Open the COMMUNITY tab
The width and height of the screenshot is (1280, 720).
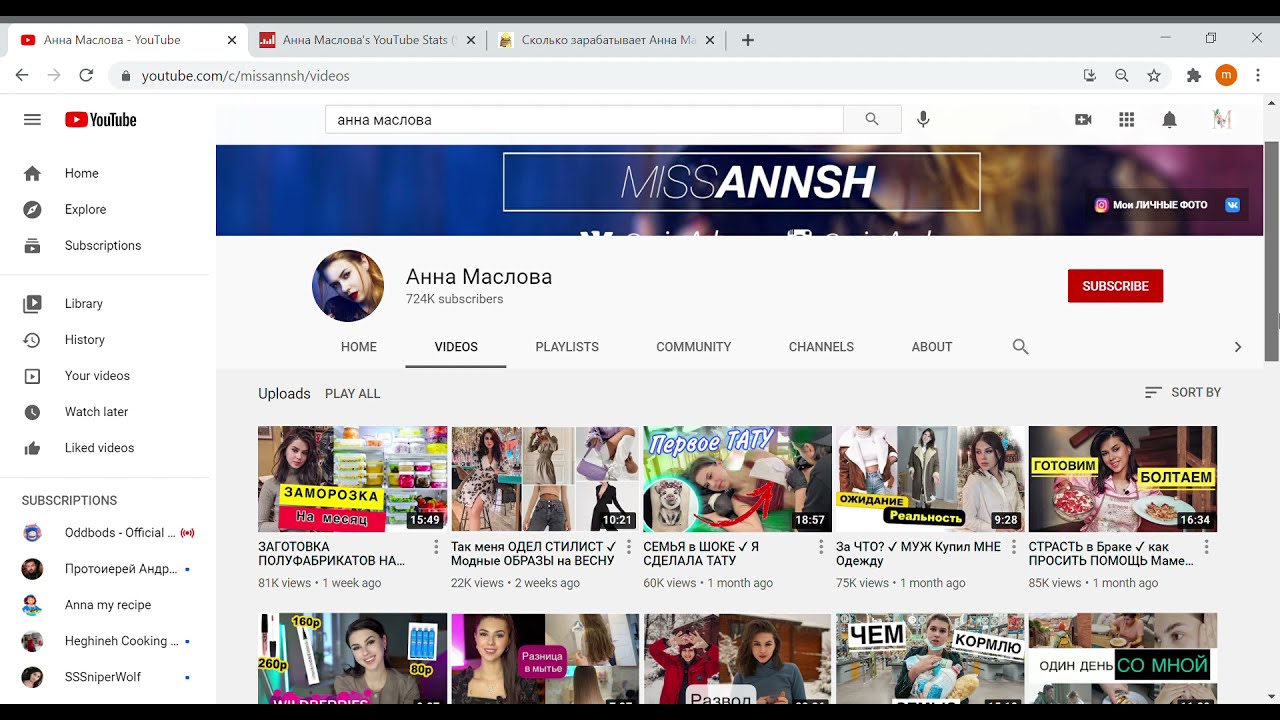pos(694,347)
